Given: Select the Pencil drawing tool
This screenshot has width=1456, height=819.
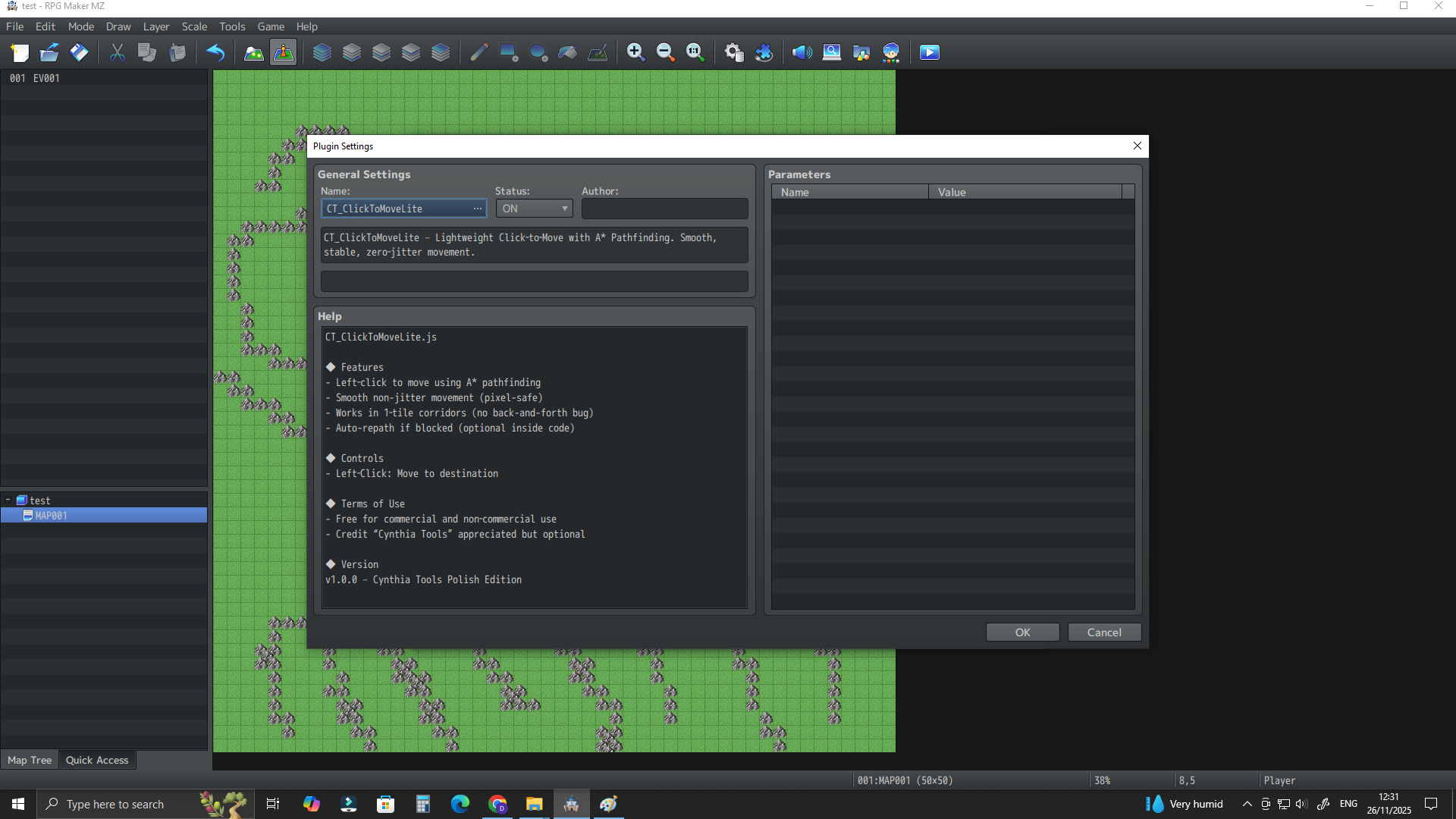Looking at the screenshot, I should tap(479, 52).
